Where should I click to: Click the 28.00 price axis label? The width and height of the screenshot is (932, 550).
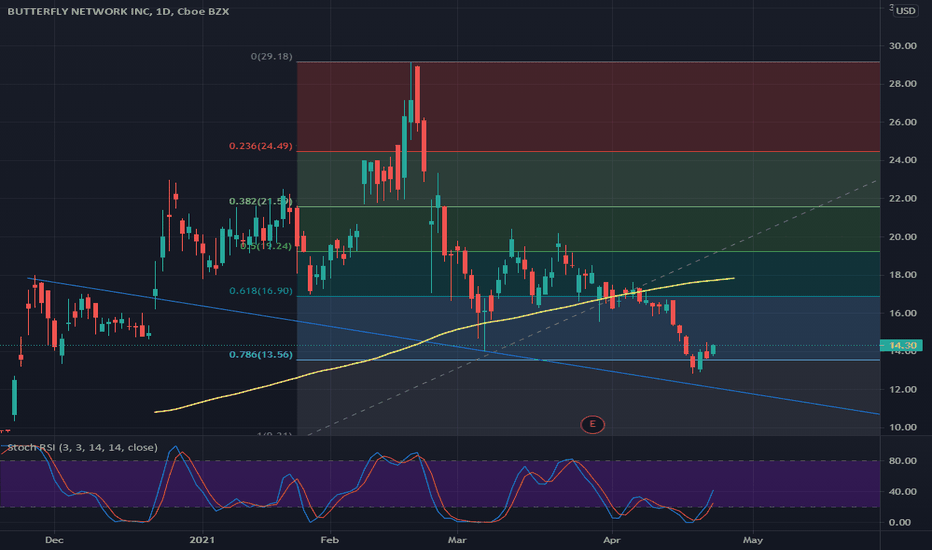point(902,84)
